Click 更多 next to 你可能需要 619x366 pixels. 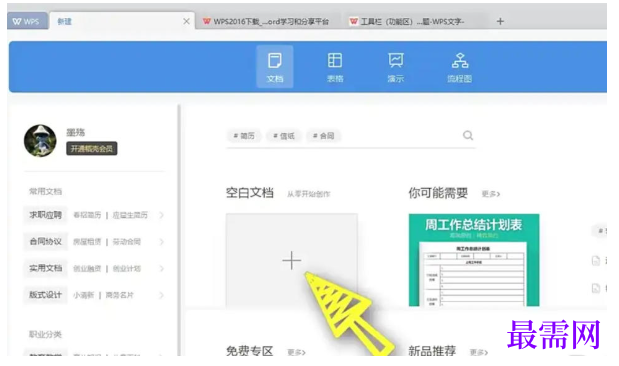491,194
